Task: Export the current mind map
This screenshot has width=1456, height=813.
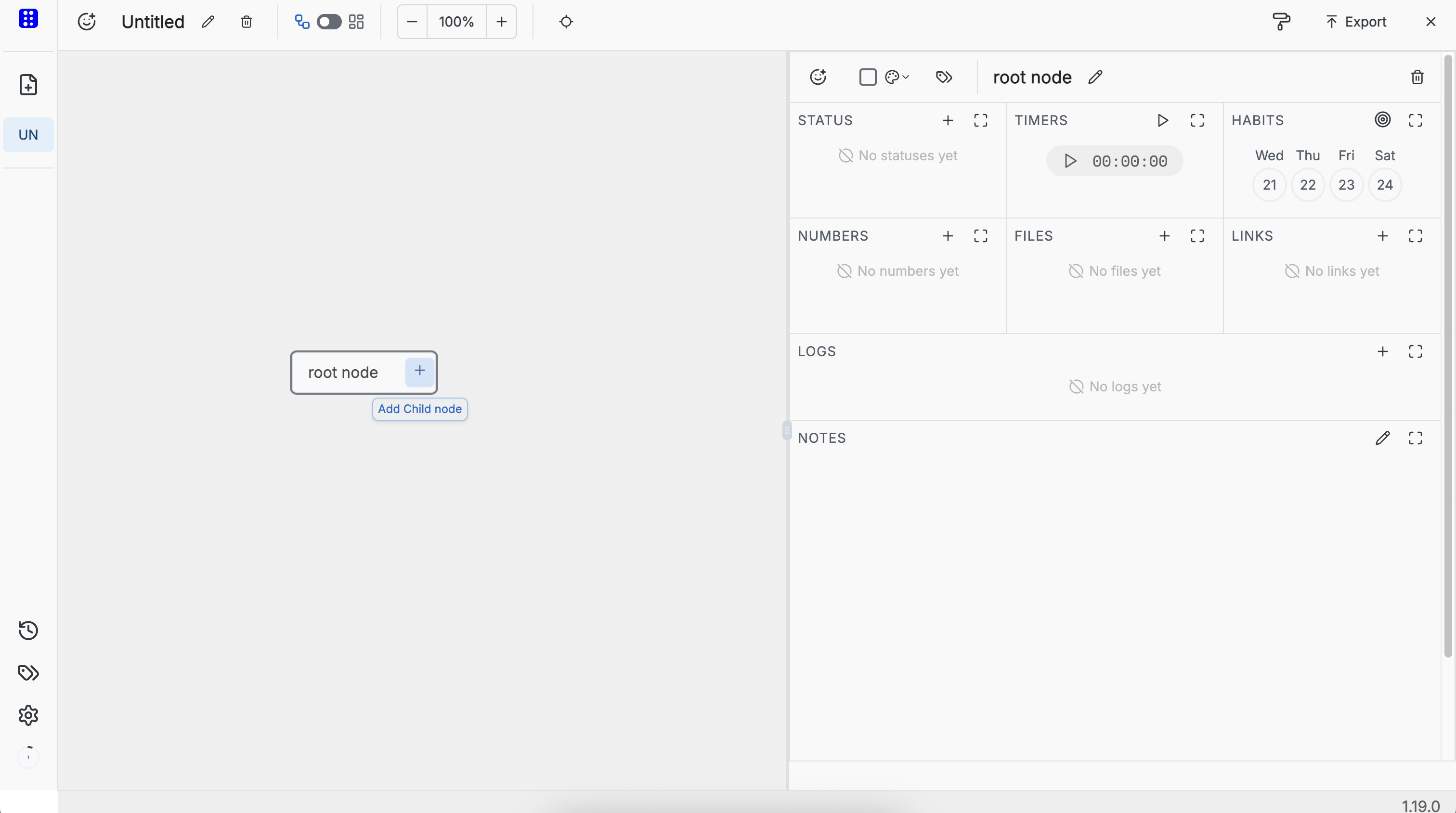Action: pyautogui.click(x=1355, y=22)
